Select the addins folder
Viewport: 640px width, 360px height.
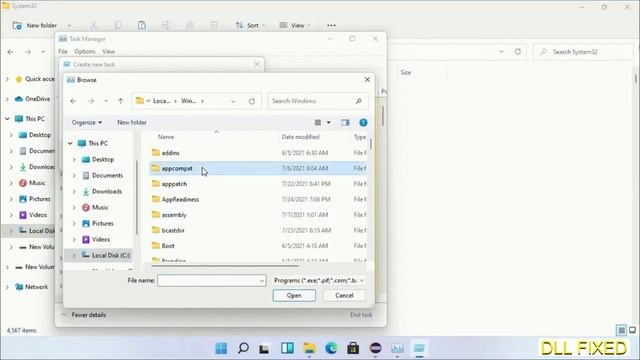[x=258, y=153]
